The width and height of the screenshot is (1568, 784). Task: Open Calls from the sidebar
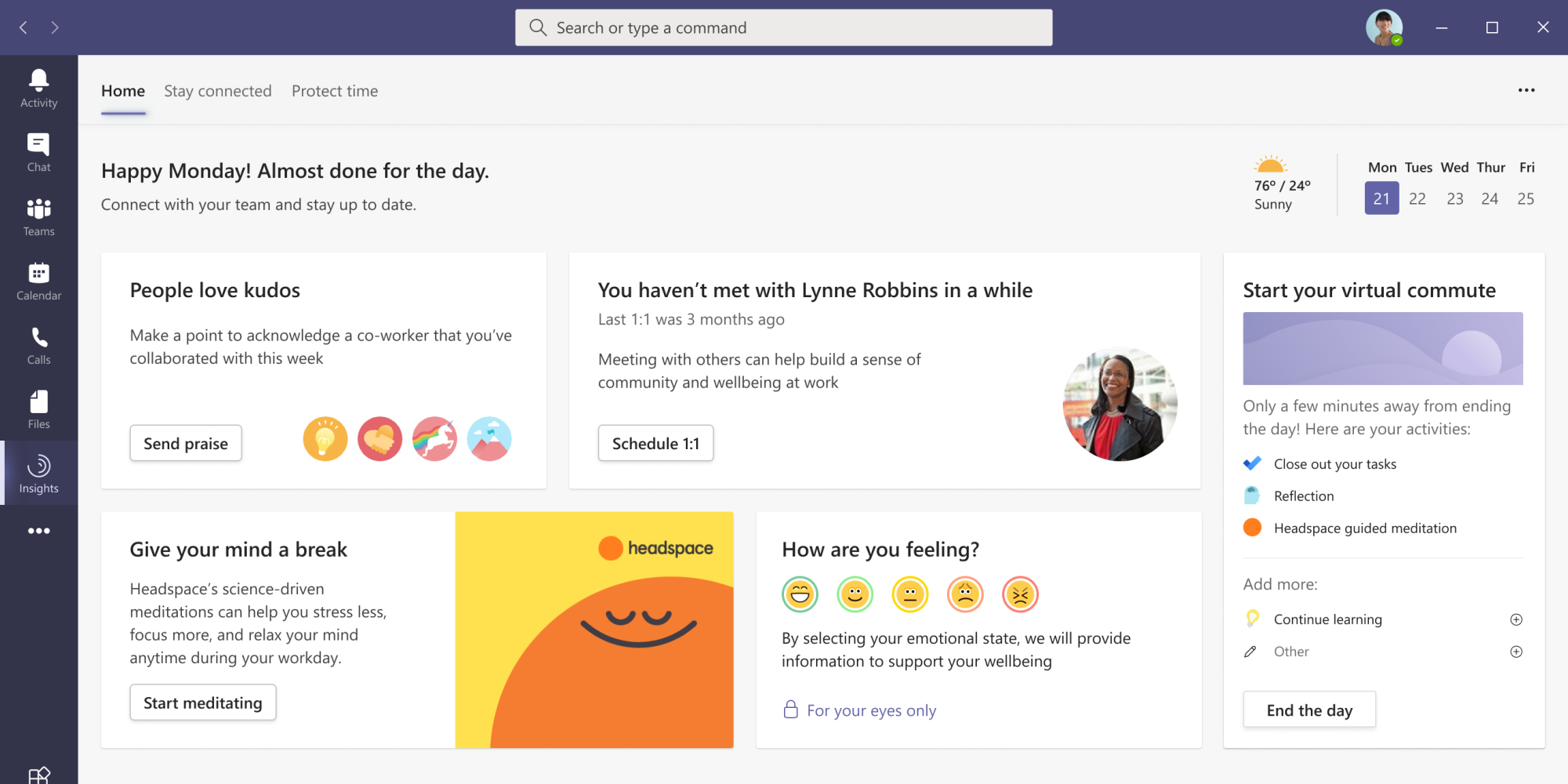[x=38, y=345]
